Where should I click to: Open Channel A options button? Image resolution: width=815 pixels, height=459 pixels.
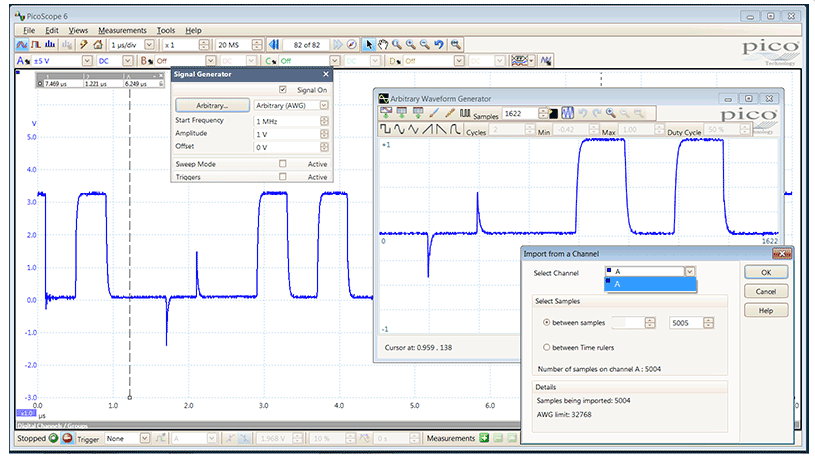tap(21, 61)
